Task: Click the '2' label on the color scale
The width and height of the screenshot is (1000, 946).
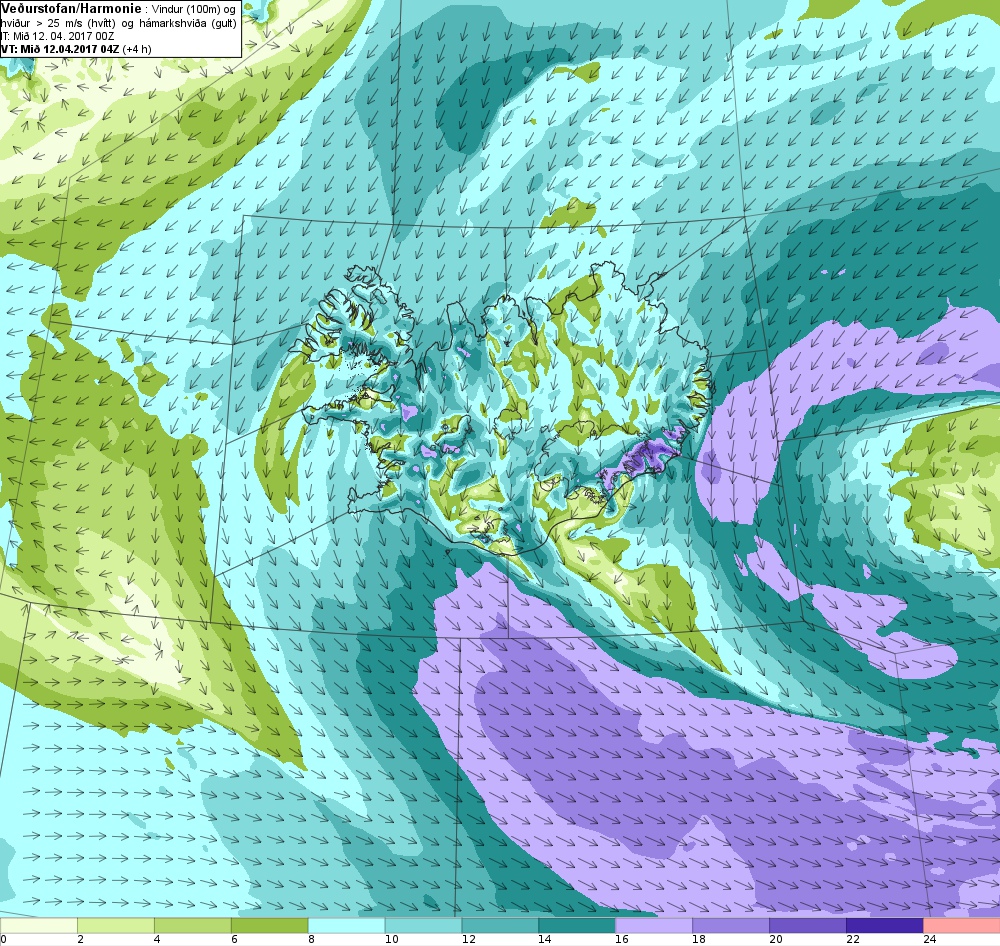Action: [80, 940]
